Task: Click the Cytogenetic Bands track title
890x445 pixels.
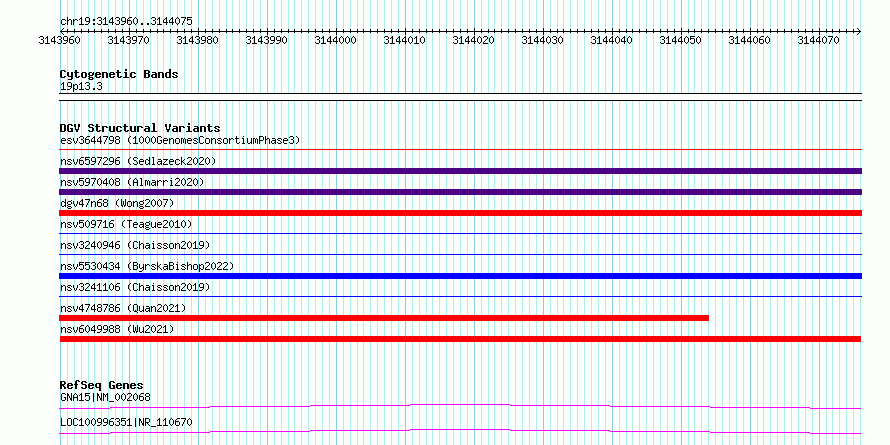Action: pyautogui.click(x=119, y=74)
